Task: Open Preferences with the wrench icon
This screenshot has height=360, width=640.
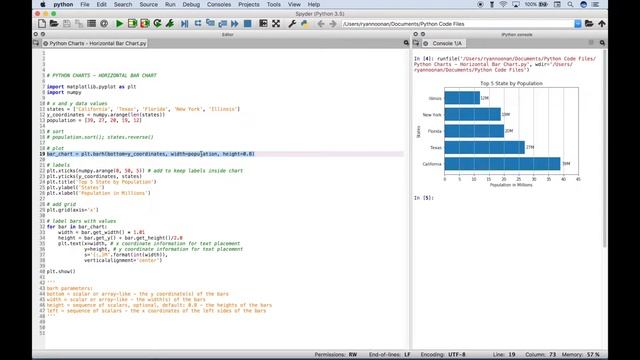Action: click(292, 24)
